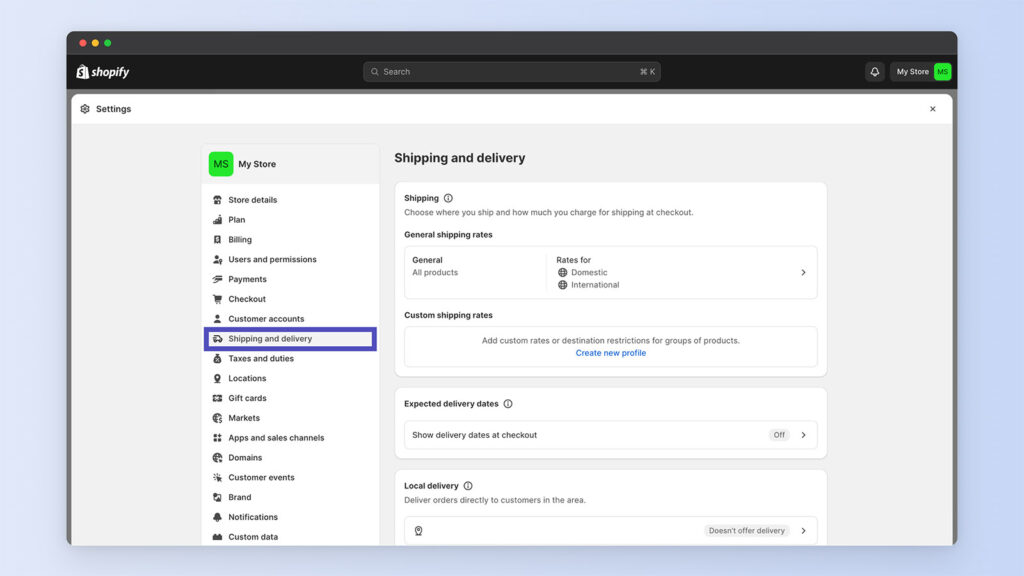Select Apps and sales channels

point(276,438)
